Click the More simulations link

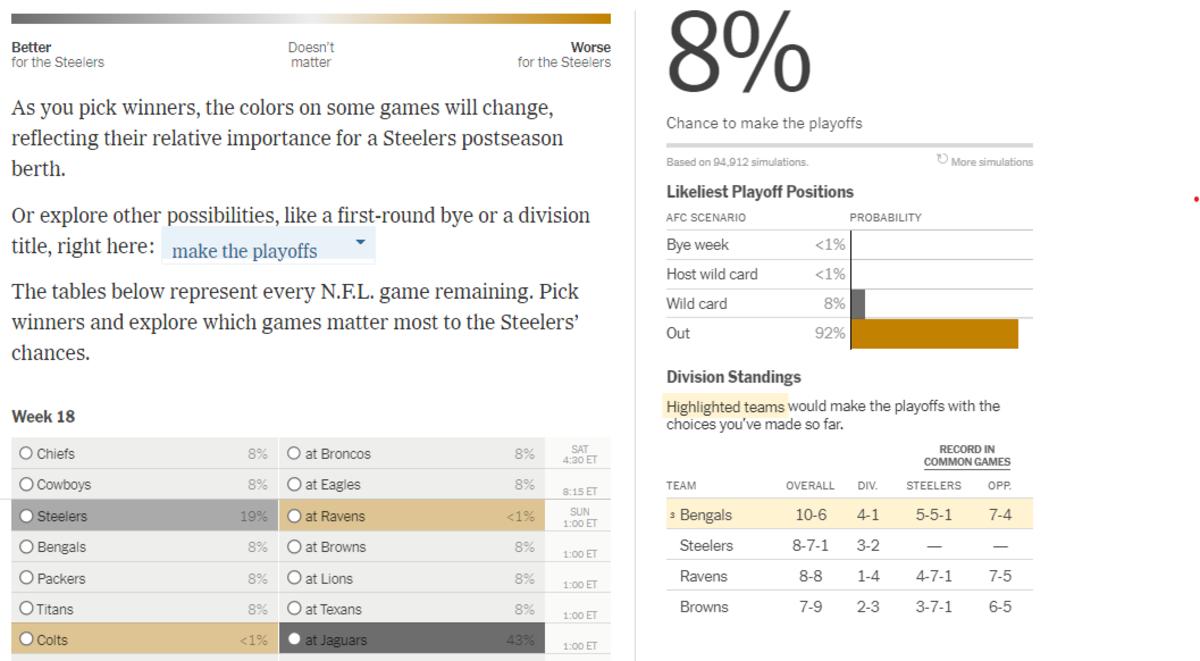coord(992,162)
